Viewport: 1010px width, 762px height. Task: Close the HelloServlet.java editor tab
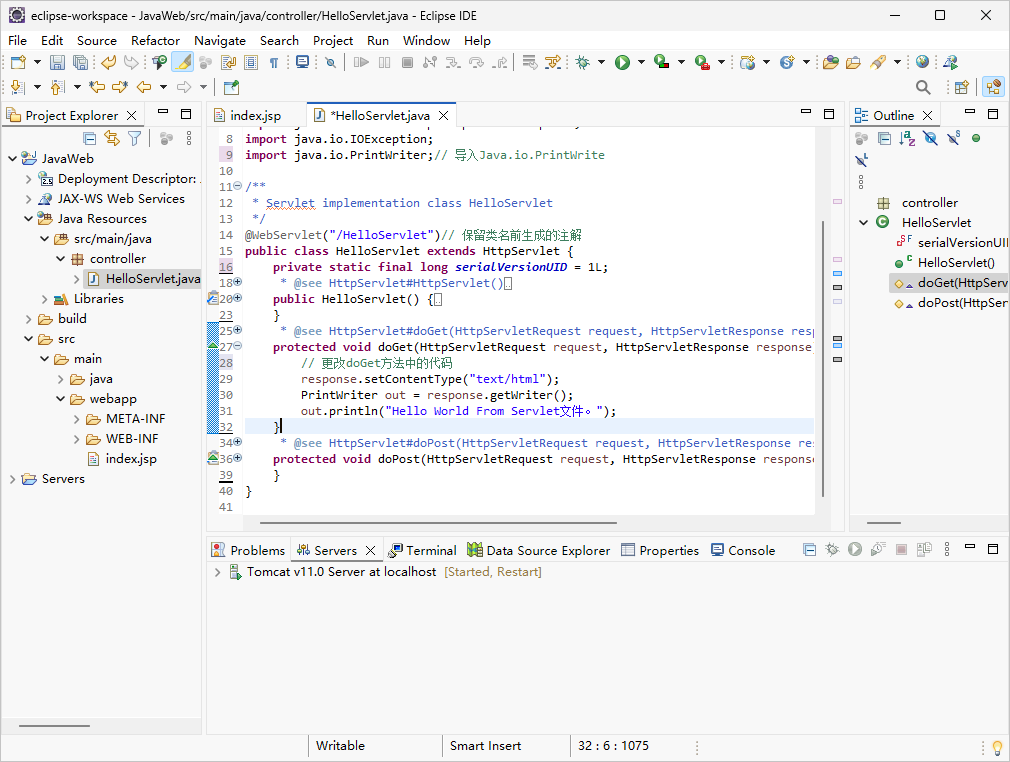tap(444, 116)
